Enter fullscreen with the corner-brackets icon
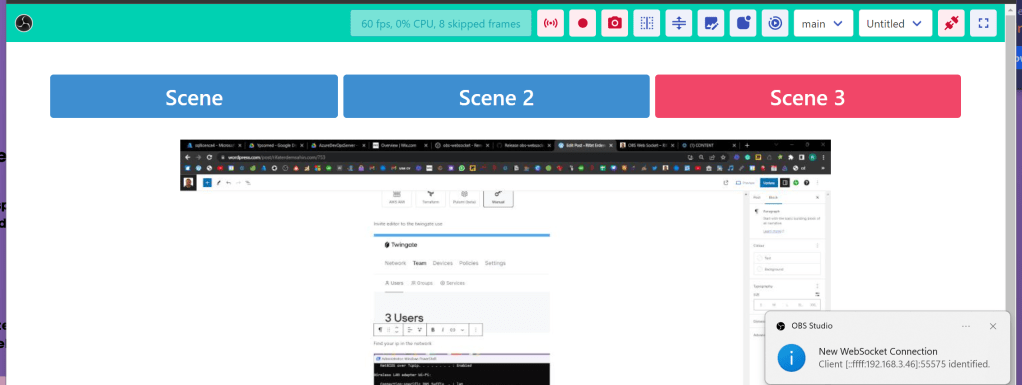Image resolution: width=1022 pixels, height=385 pixels. 984,23
